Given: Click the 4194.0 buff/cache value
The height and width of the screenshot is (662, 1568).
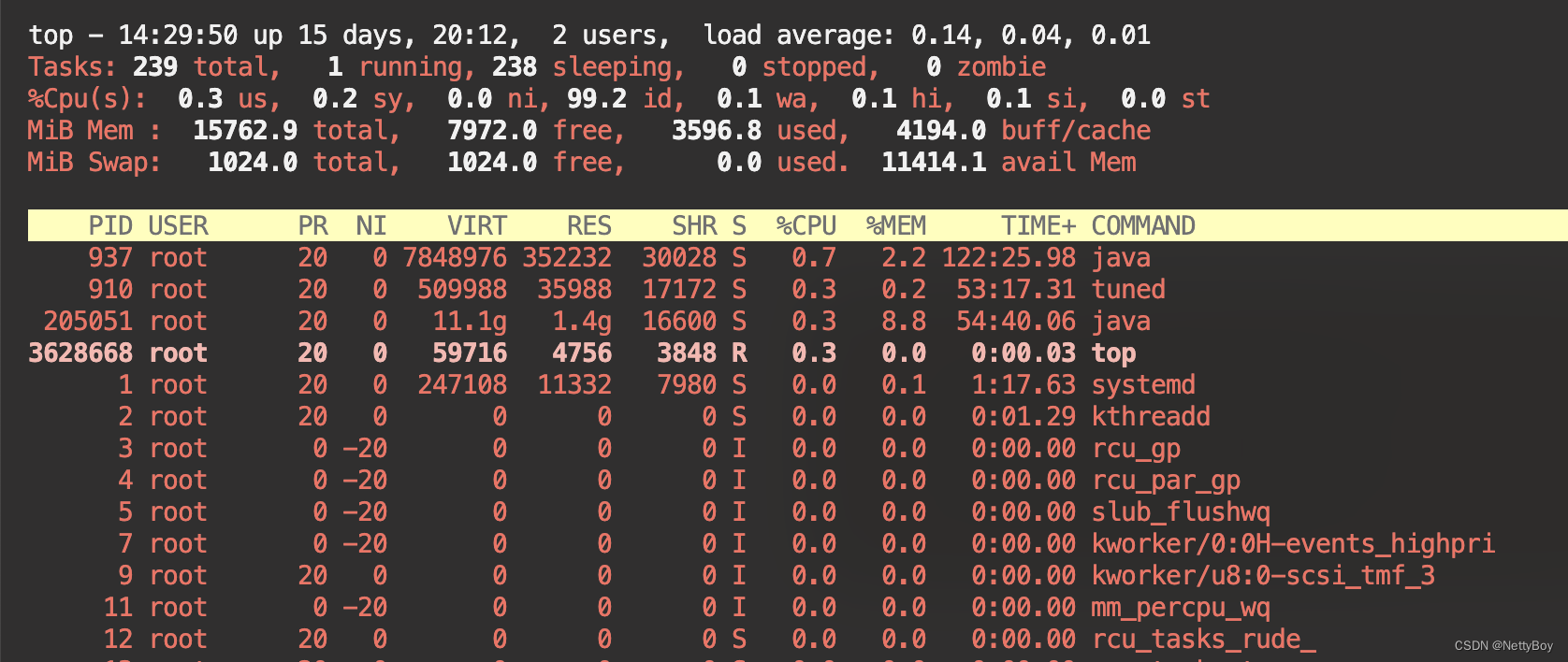Looking at the screenshot, I should [941, 131].
